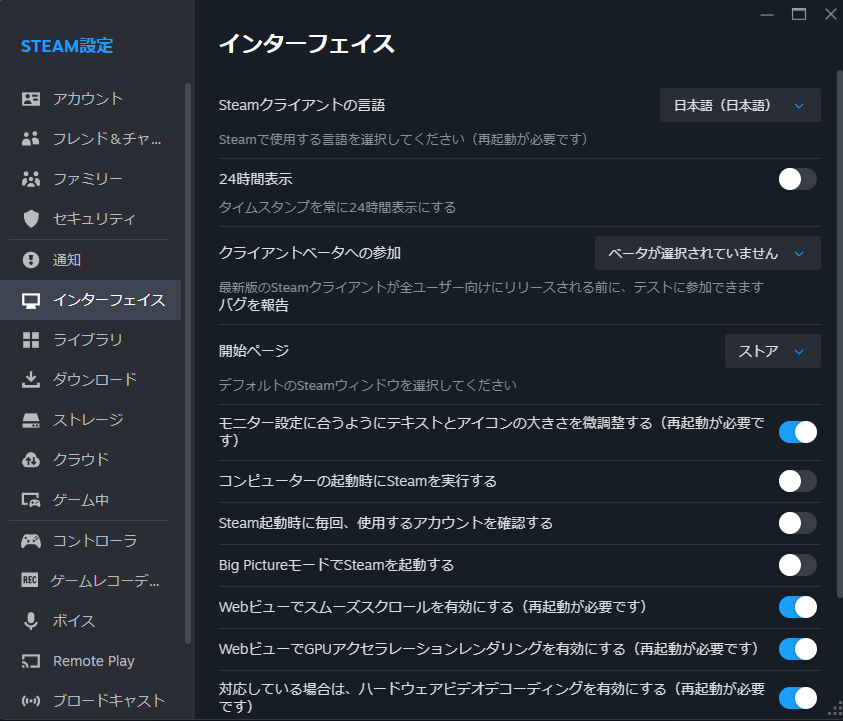Click the ストレージ drive icon

click(31, 420)
